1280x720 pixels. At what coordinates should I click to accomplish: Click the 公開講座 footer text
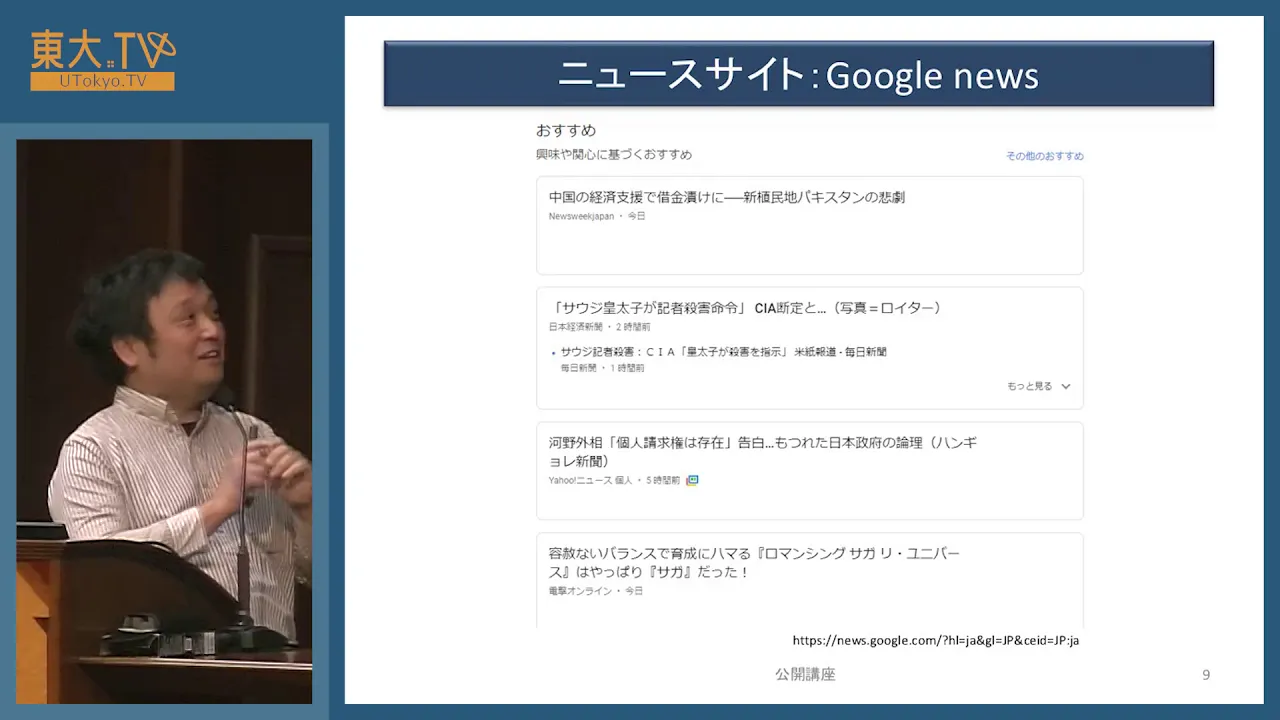(805, 674)
